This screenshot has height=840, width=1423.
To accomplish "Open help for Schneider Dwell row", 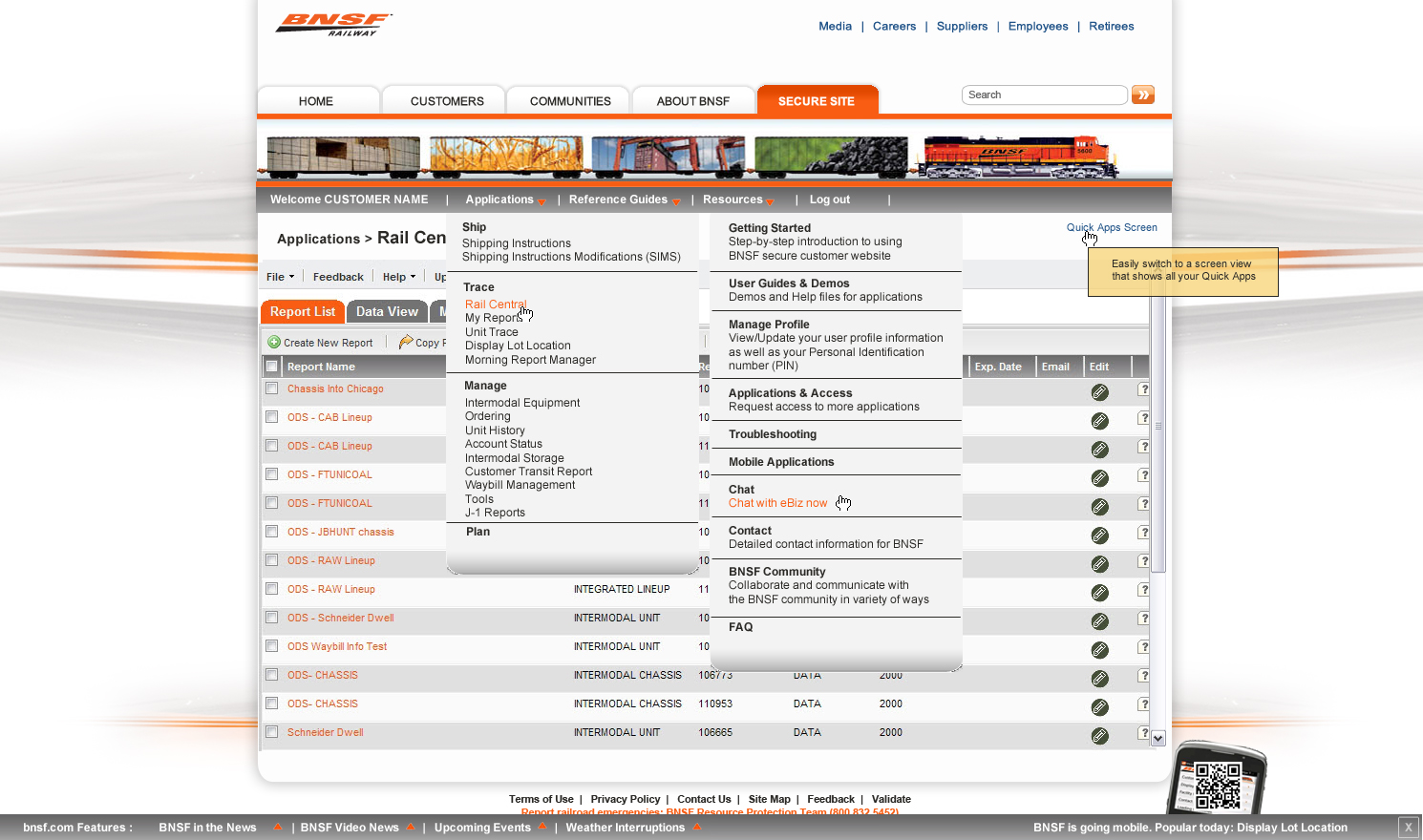I will (x=1143, y=733).
